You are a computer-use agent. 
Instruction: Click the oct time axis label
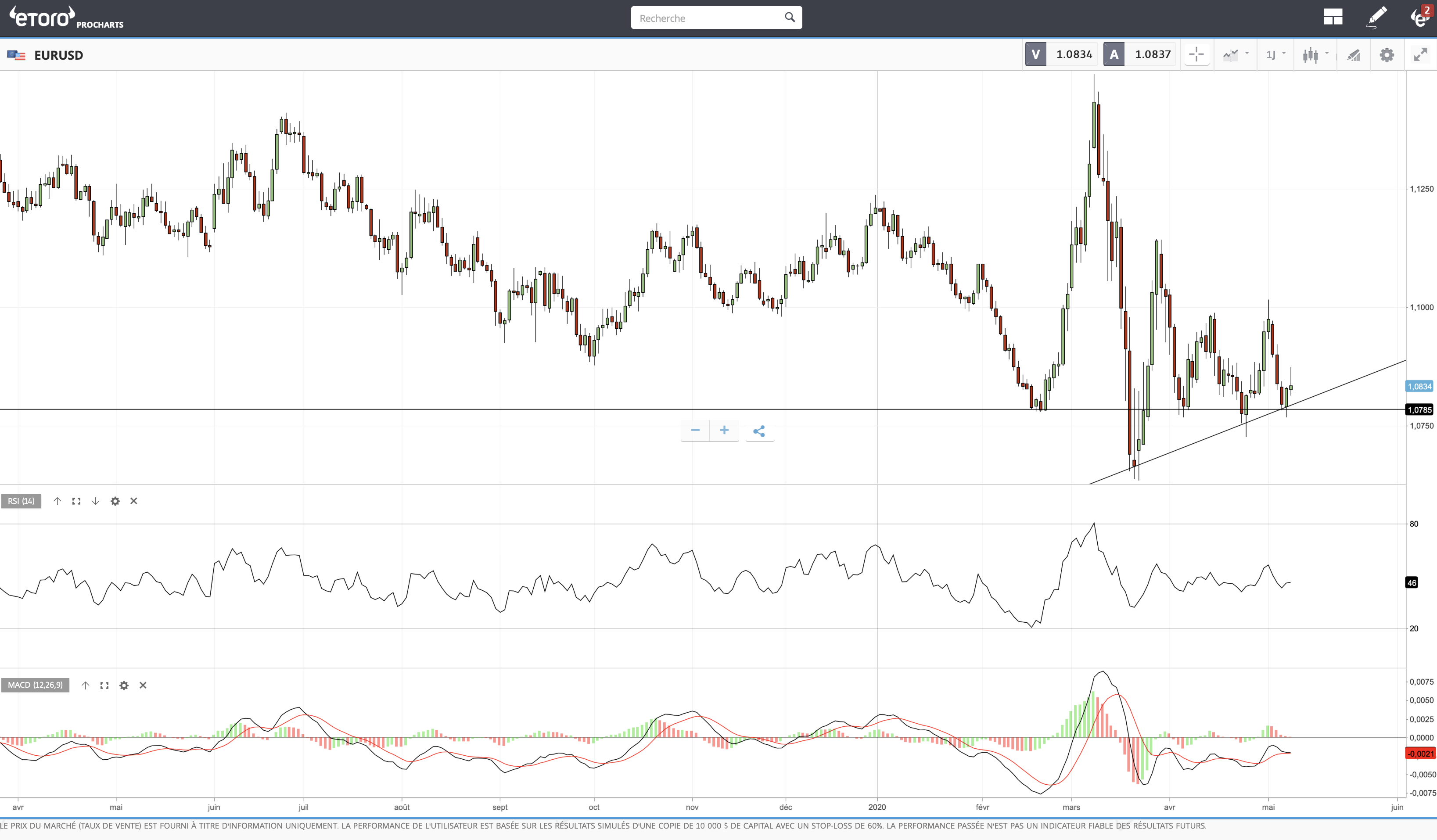coord(594,807)
